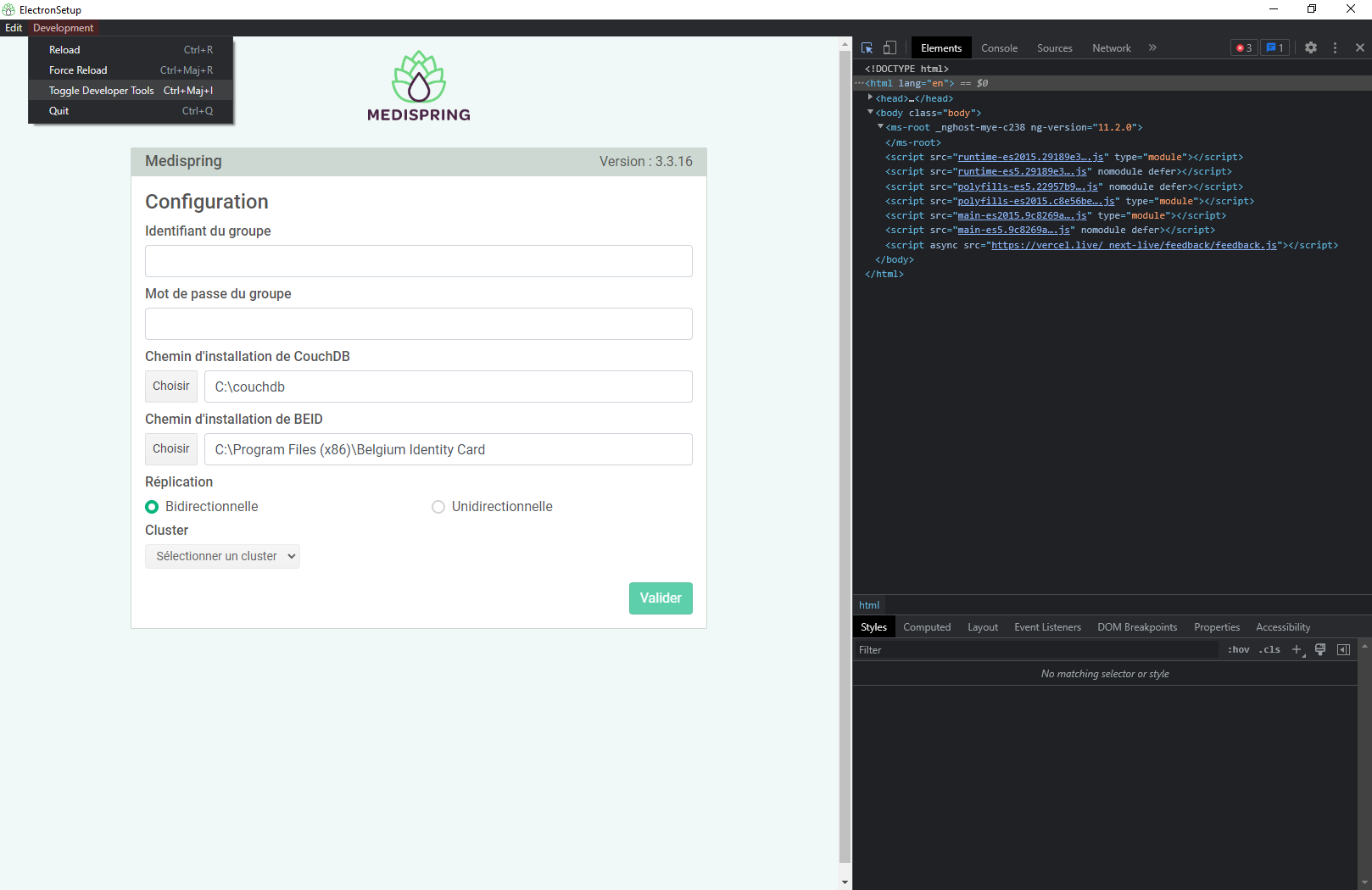Focus the Mot de passe du groupe field

pyautogui.click(x=419, y=324)
